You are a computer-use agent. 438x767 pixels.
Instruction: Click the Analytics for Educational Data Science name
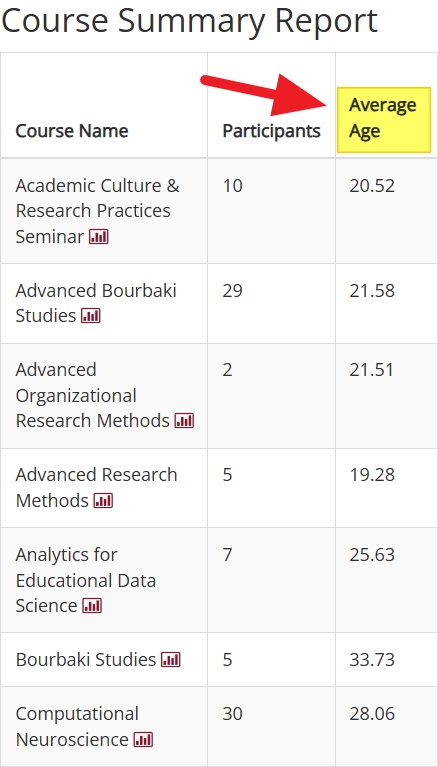click(x=86, y=580)
